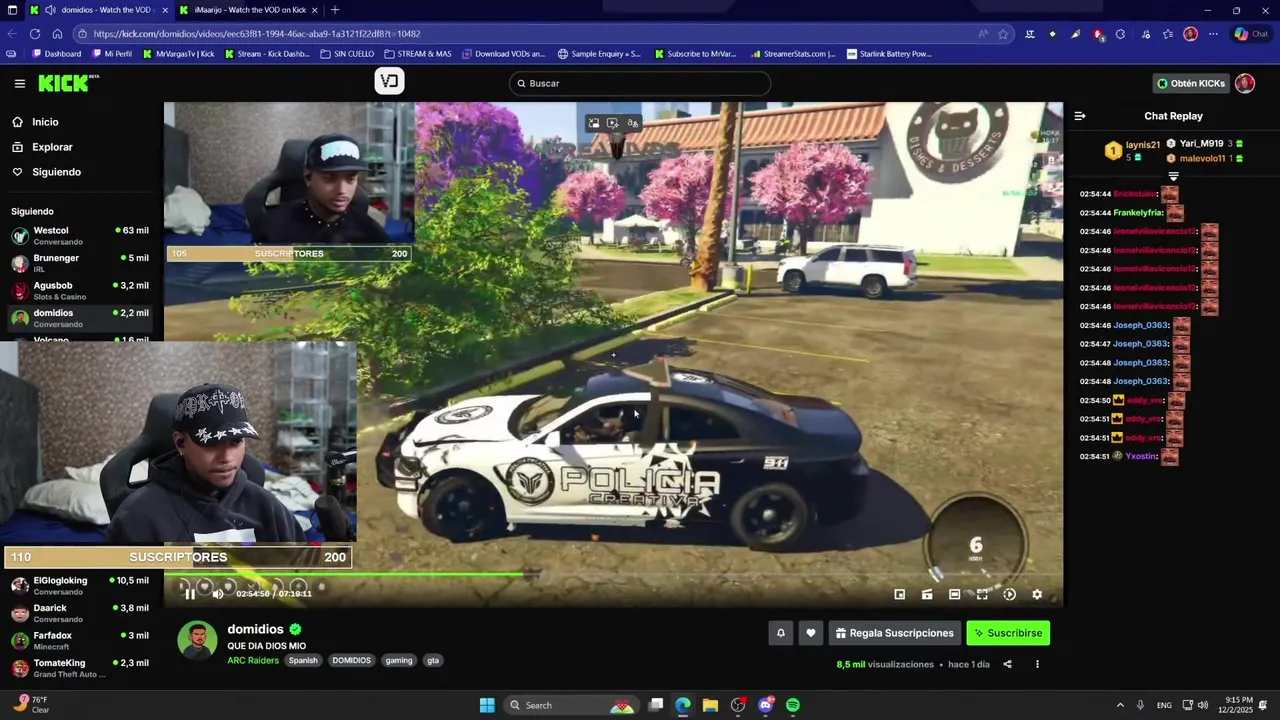Mute the video player volume
This screenshot has height=720, width=1280.
click(x=218, y=594)
